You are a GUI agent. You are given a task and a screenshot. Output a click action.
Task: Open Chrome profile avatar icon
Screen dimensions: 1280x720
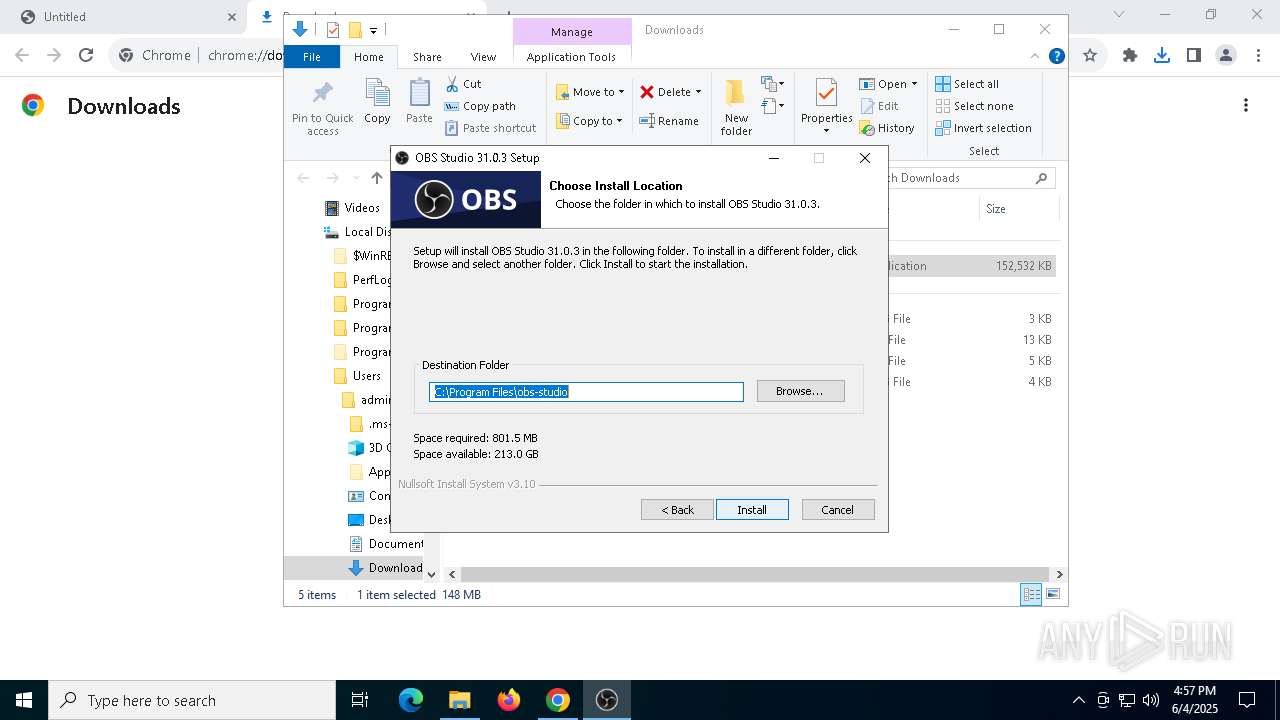click(x=1225, y=56)
